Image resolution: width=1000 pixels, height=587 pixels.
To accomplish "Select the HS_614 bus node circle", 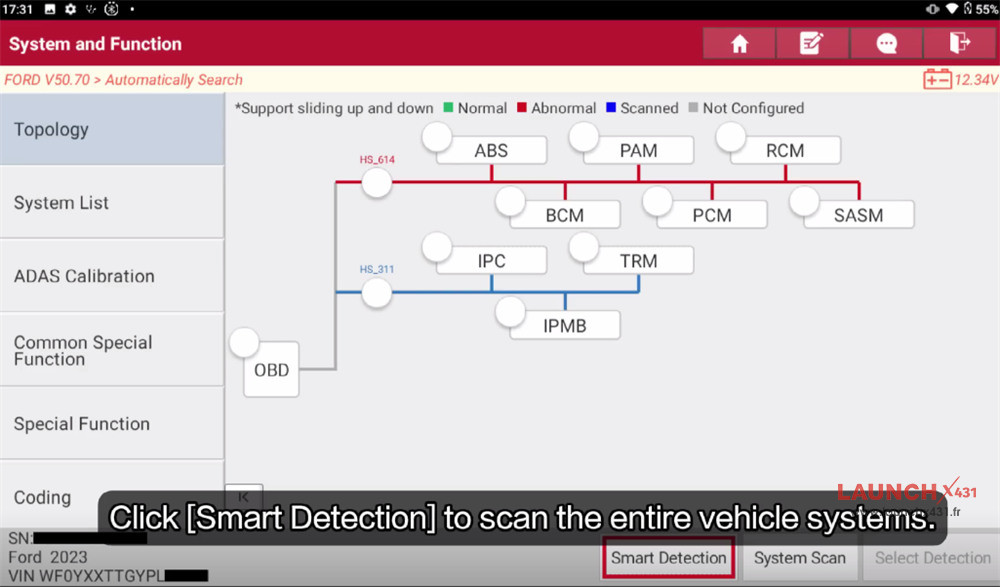I will pyautogui.click(x=376, y=182).
